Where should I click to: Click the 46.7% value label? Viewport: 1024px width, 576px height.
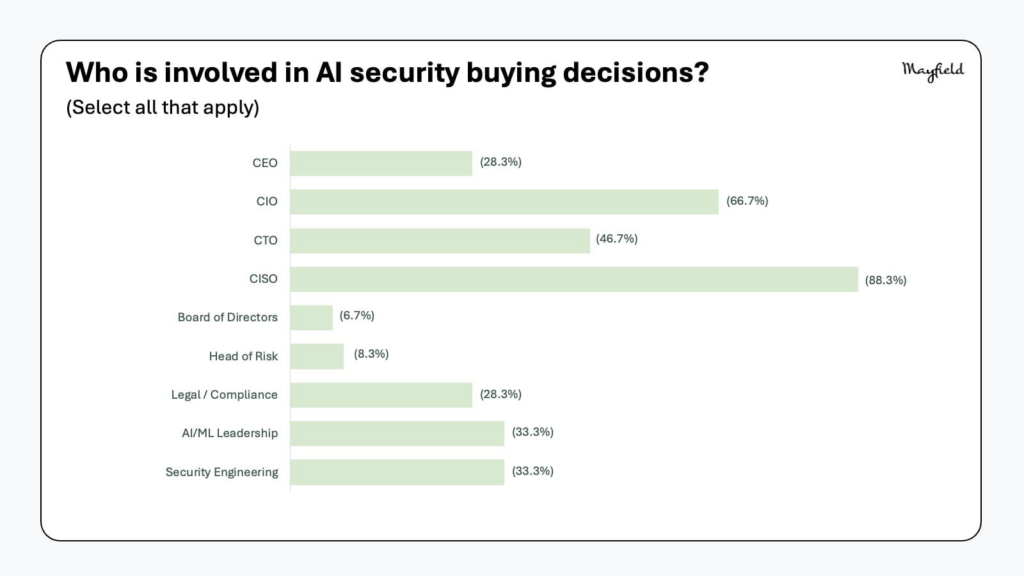(616, 239)
